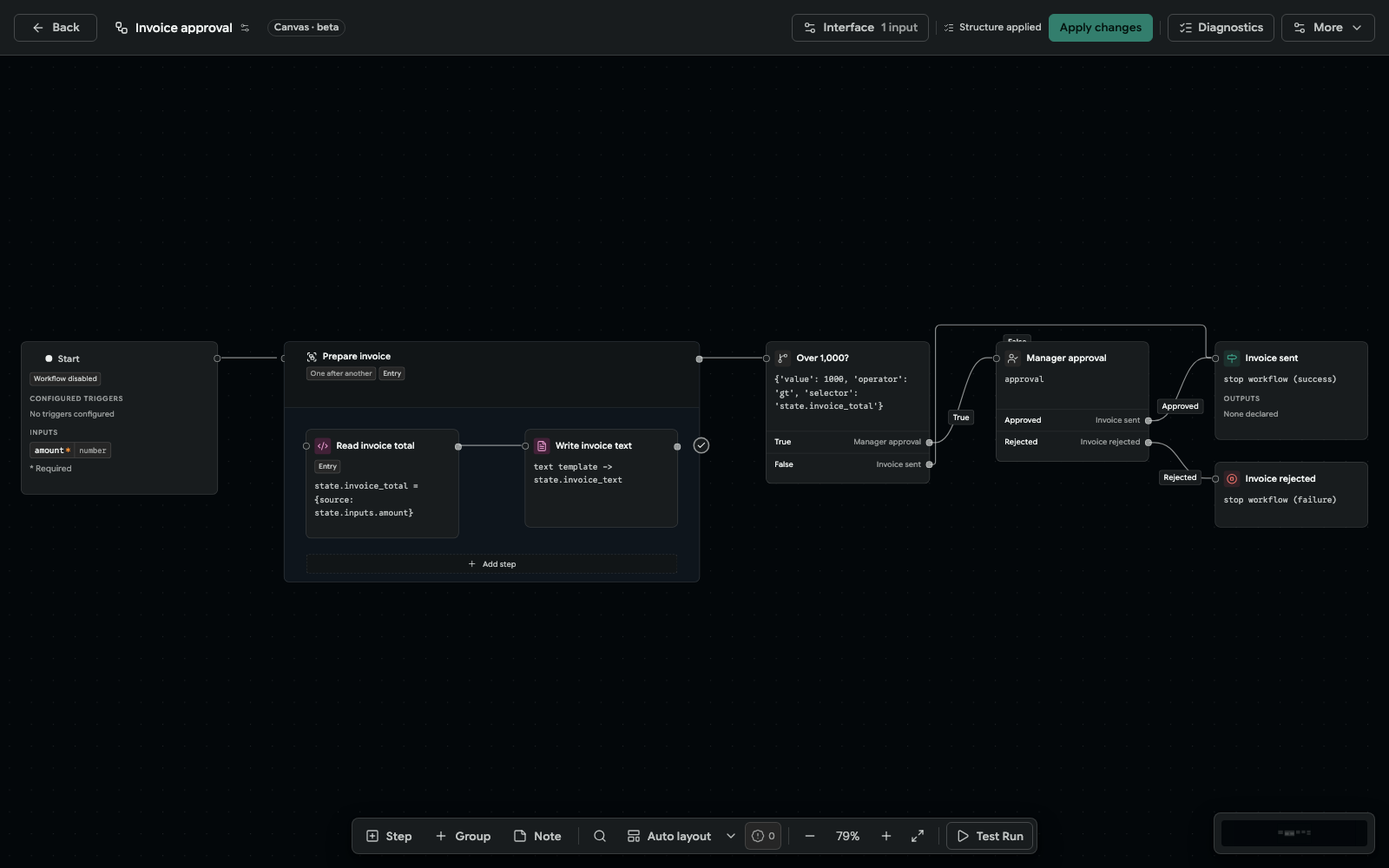Add a Group from toolbar

[x=463, y=837]
